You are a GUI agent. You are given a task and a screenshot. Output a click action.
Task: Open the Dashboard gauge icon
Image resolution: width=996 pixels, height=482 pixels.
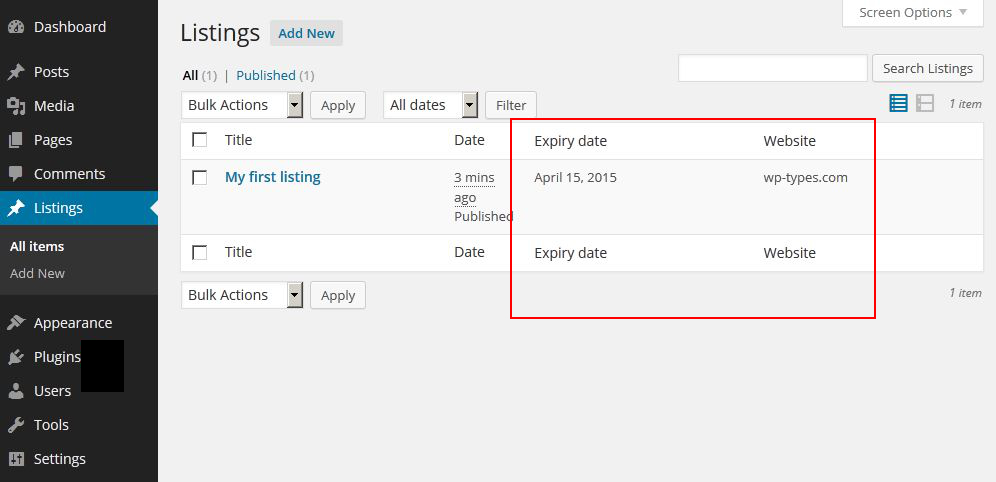[16, 27]
